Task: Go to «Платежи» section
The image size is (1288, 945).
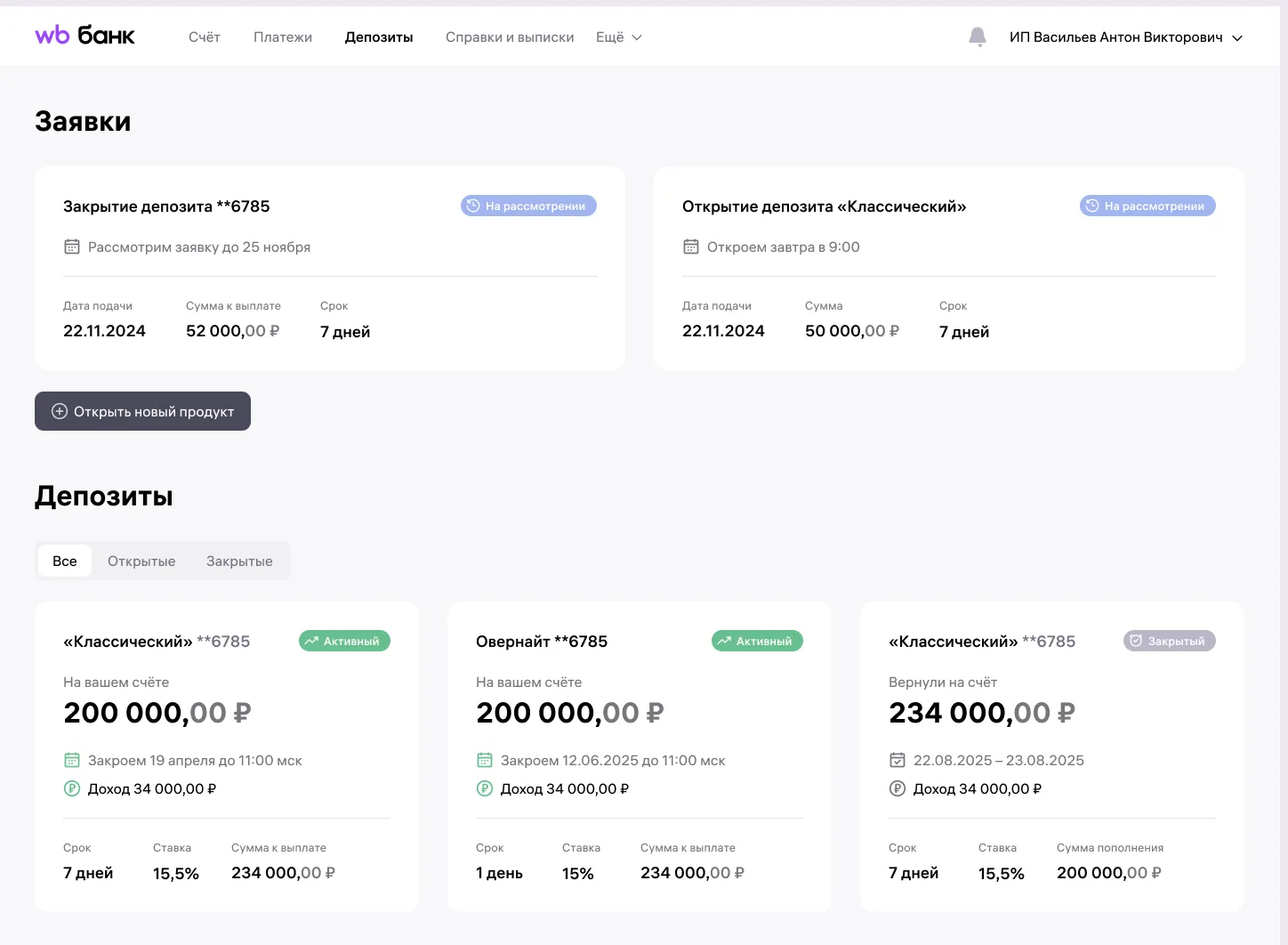Action: pos(283,37)
